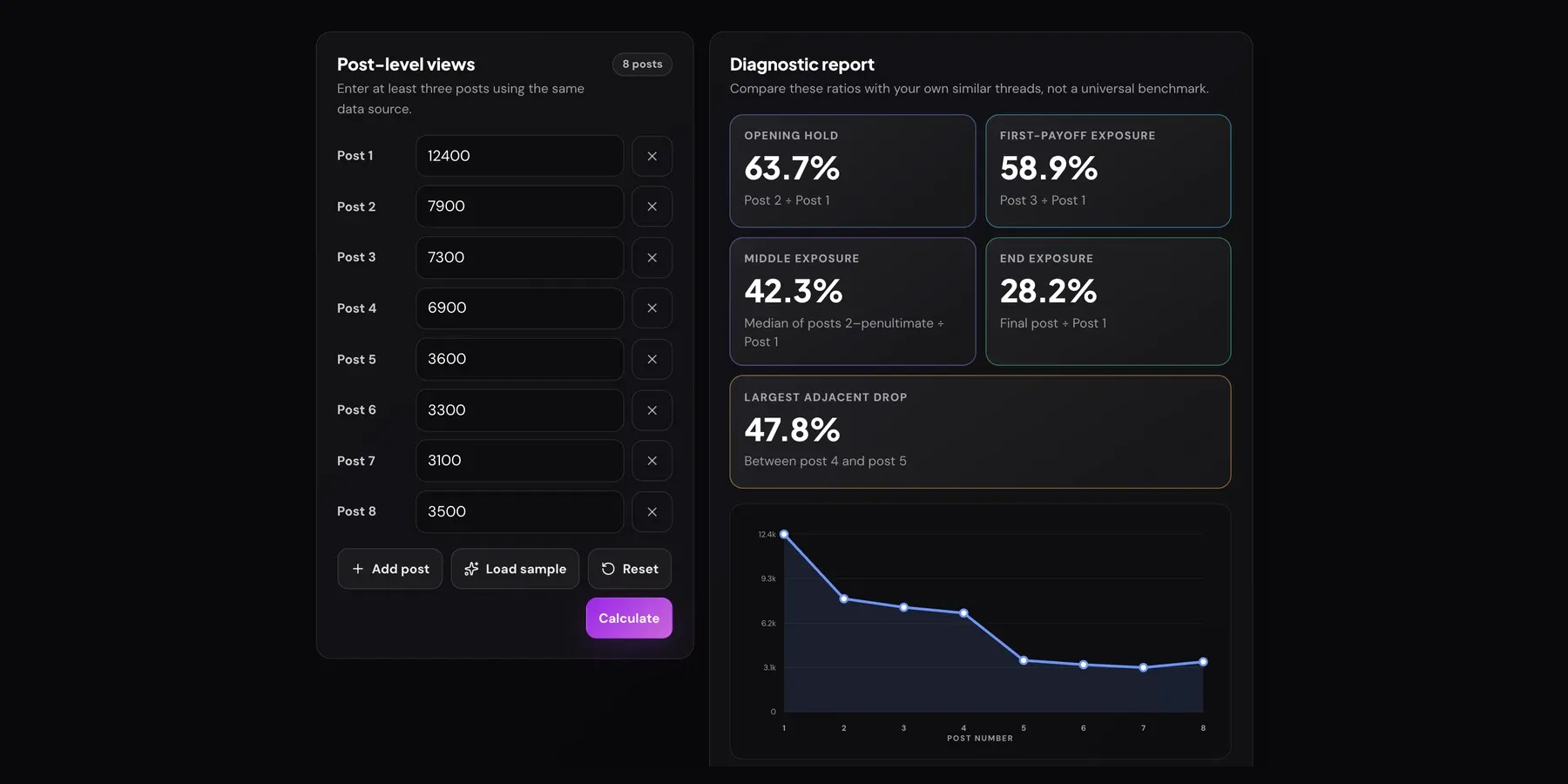Click the Largest Adjacent Drop 47.8% card

(x=980, y=432)
